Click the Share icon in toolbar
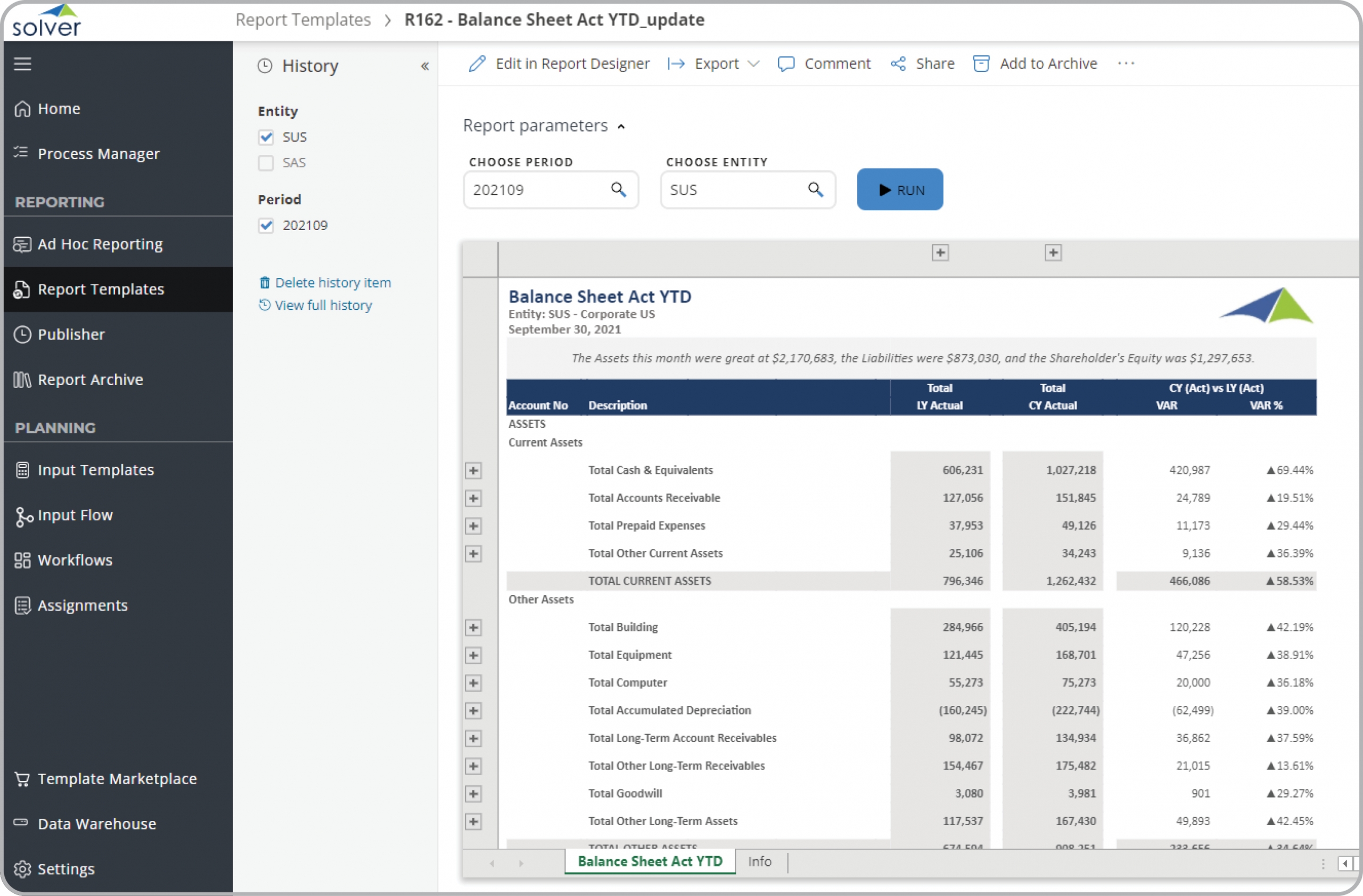 (898, 63)
